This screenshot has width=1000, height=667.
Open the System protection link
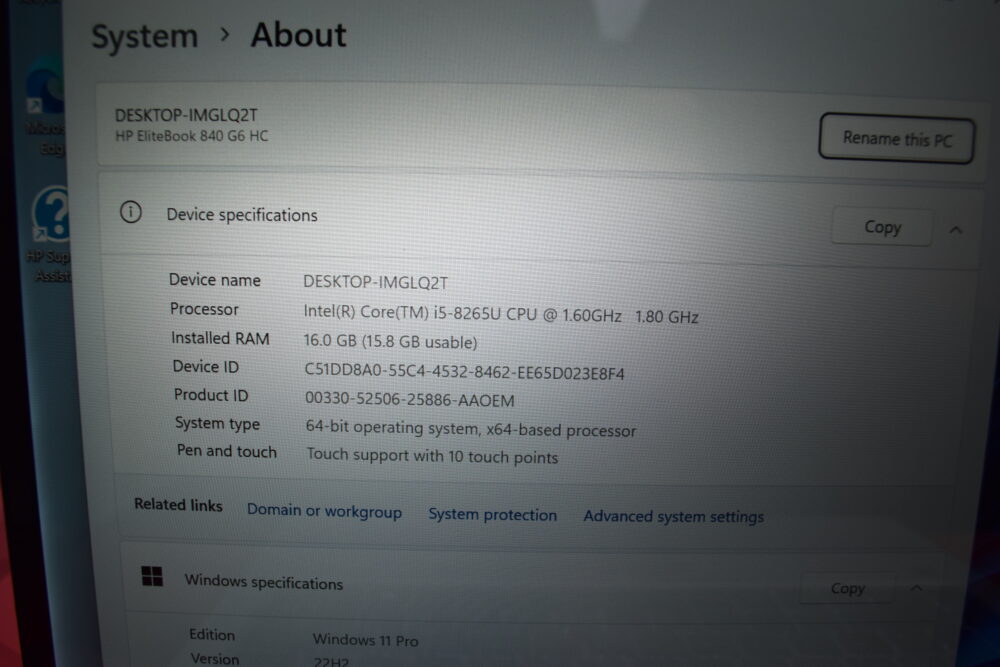coord(492,515)
